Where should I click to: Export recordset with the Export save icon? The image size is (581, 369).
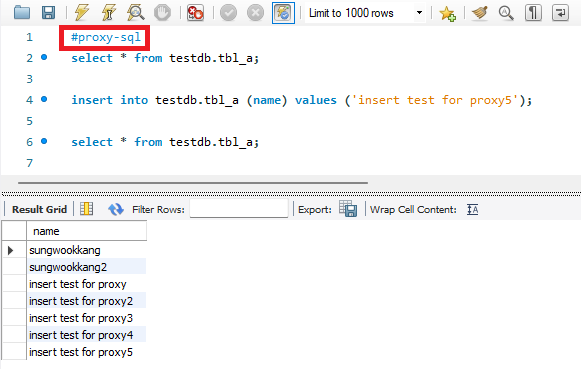[348, 209]
